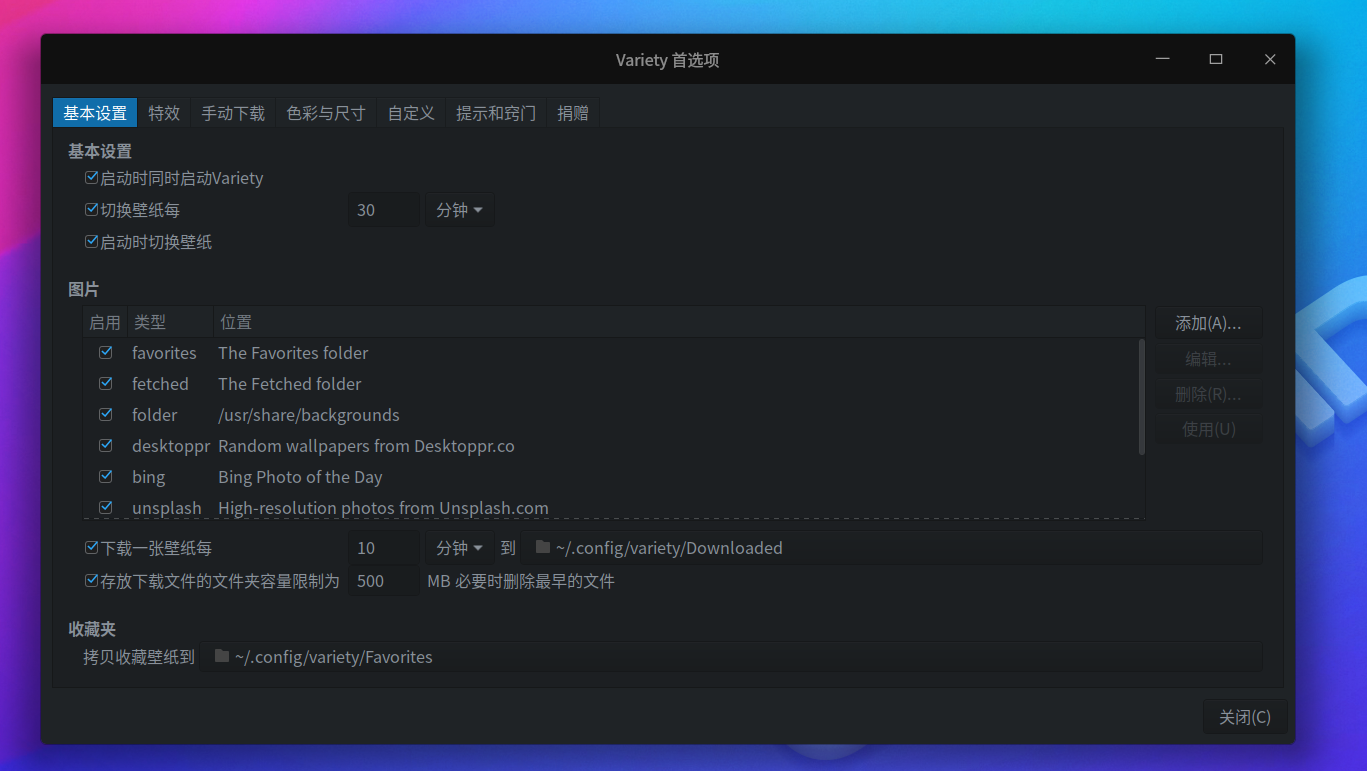
Task: Uncheck the unsplash image source
Action: point(105,507)
